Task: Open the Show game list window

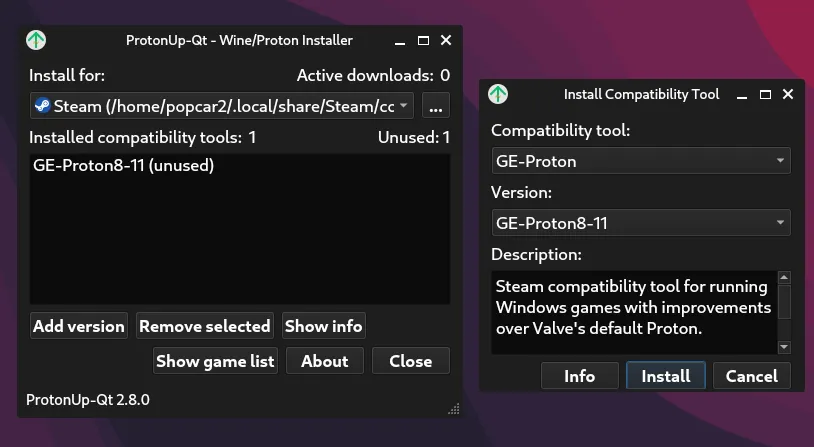Action: pos(215,361)
